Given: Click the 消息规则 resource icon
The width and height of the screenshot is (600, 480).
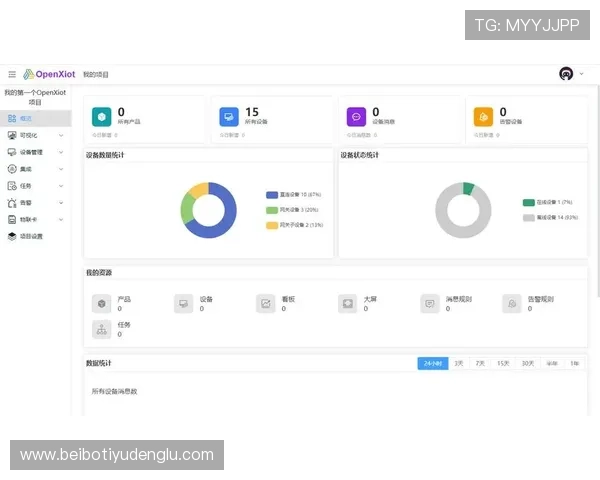Looking at the screenshot, I should [430, 303].
